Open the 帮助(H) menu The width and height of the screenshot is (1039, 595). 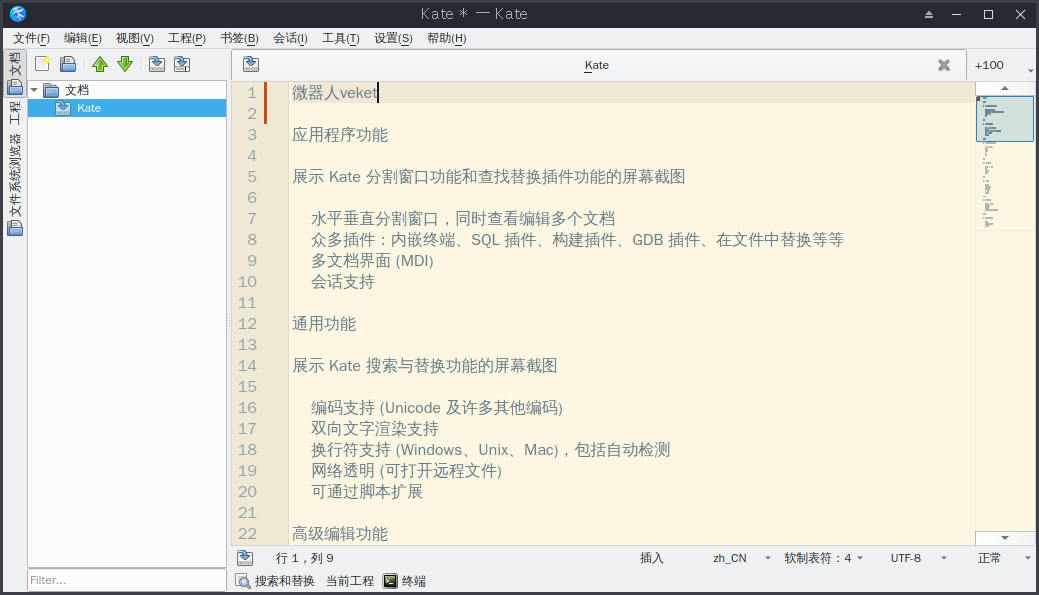pos(447,38)
